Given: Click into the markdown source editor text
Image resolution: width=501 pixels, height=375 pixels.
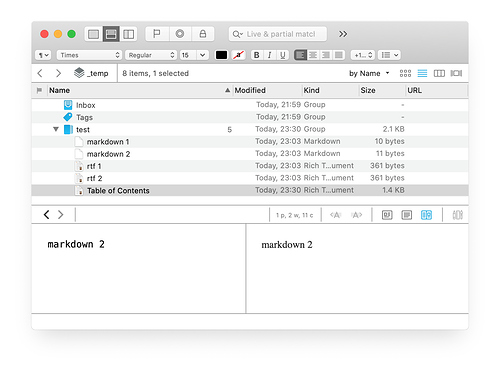Looking at the screenshot, I should [x=76, y=245].
